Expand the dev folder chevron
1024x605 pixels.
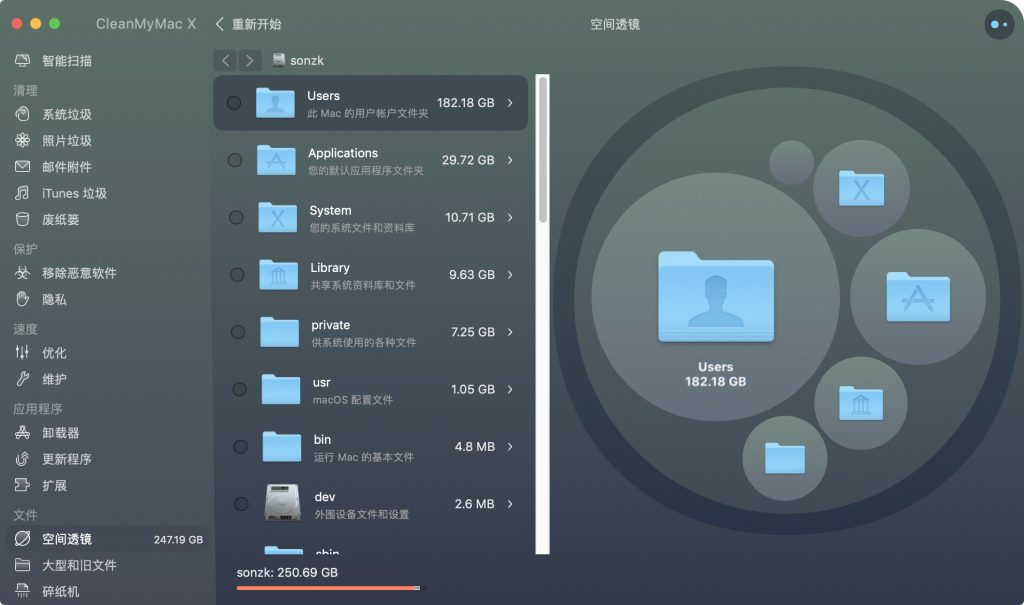(x=510, y=504)
